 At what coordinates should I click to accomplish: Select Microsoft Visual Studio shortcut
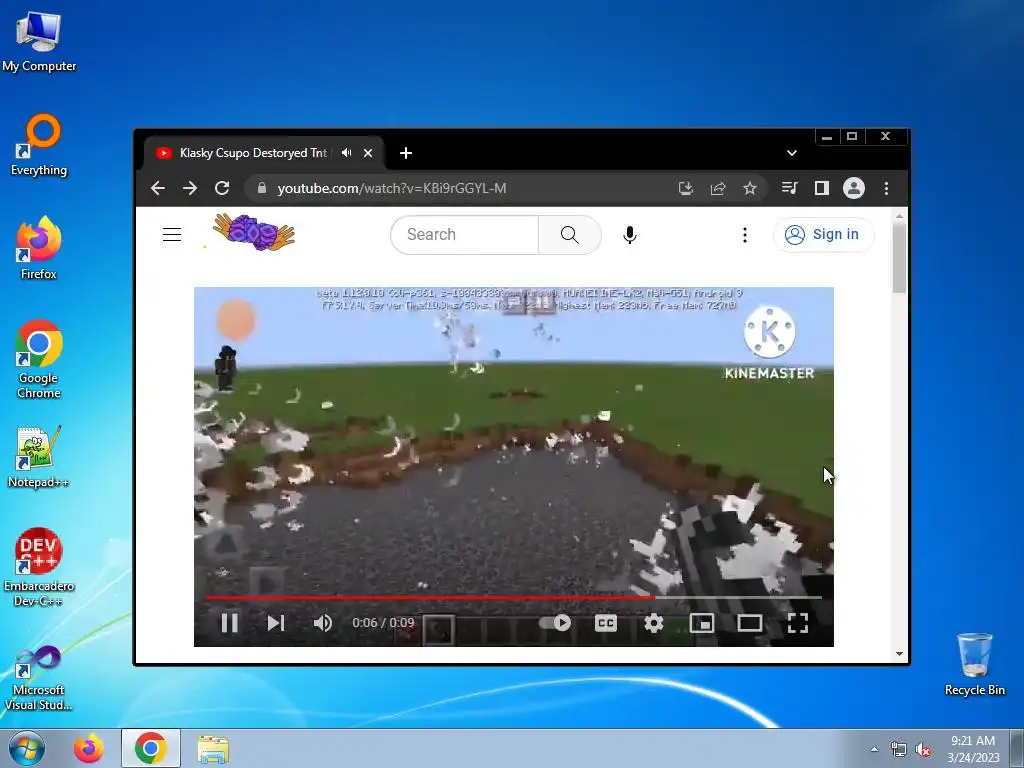point(39,678)
